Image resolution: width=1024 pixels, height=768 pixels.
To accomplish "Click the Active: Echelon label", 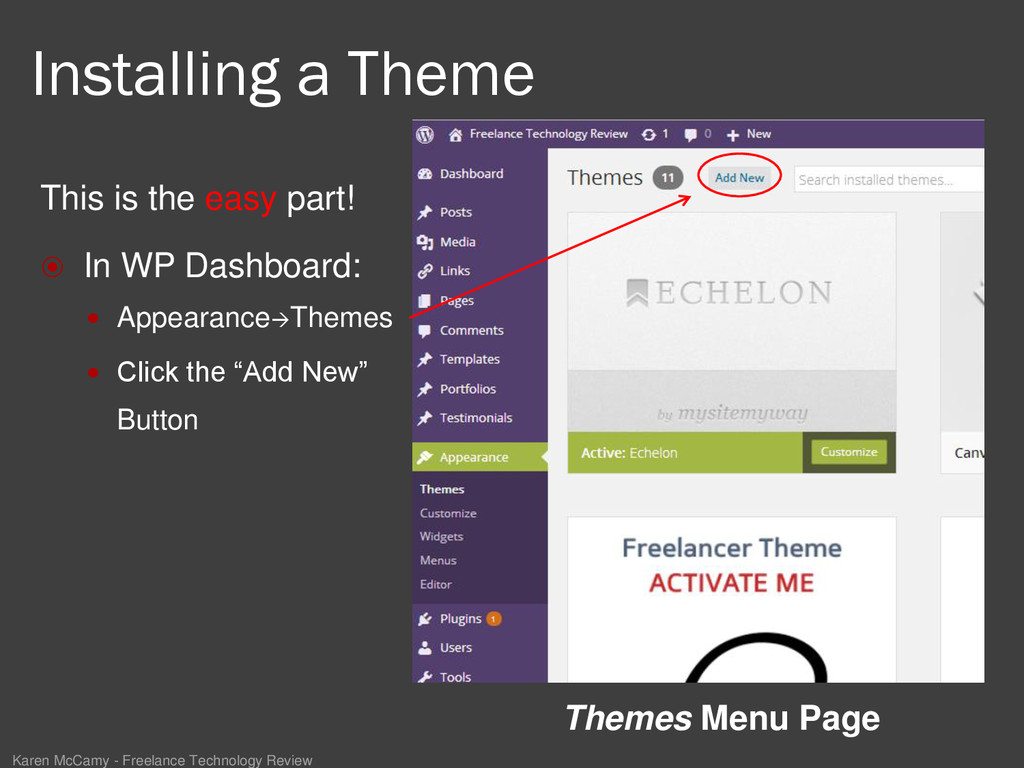I will (629, 453).
